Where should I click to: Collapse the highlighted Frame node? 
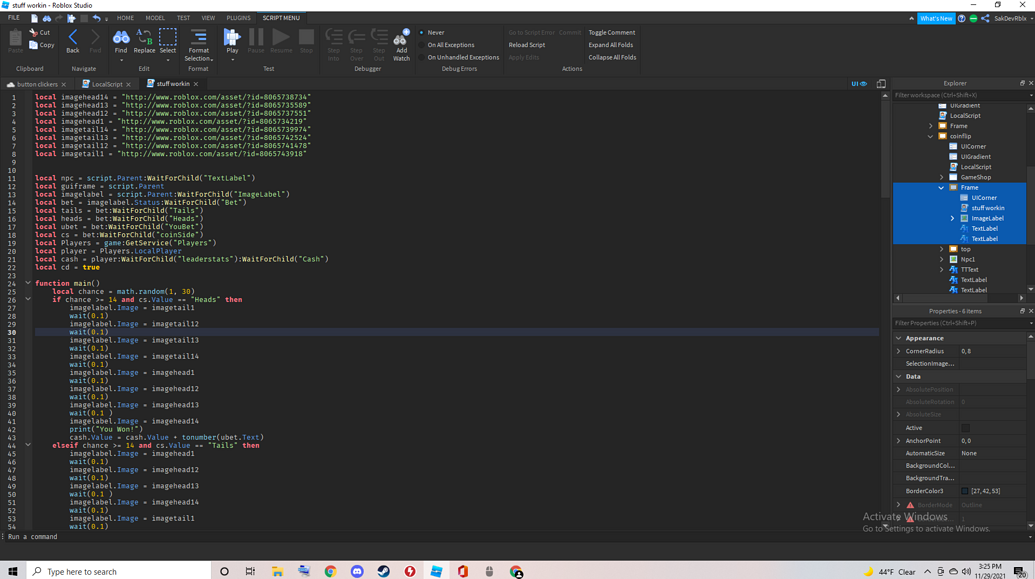[941, 187]
